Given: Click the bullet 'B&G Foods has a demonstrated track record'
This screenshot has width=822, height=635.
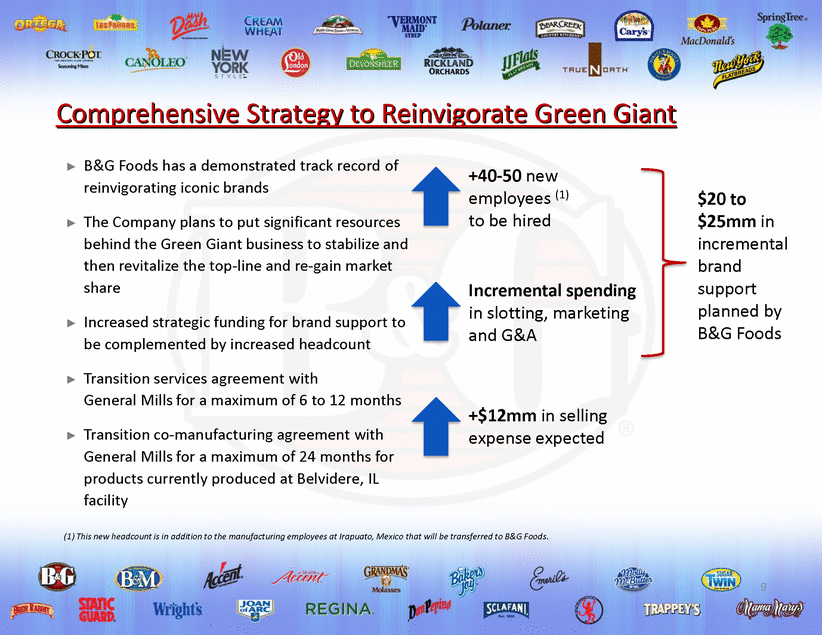Looking at the screenshot, I should tap(241, 177).
